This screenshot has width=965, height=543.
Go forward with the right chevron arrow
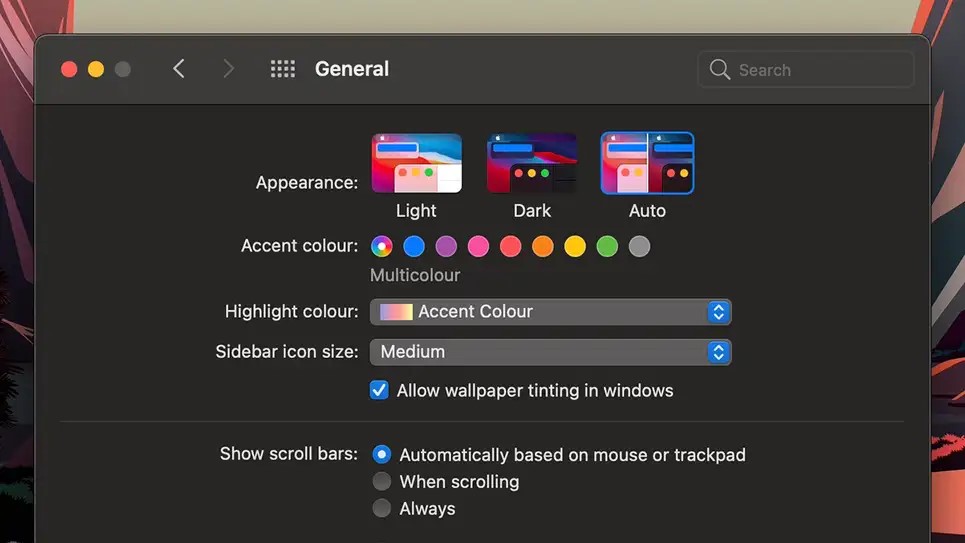[228, 69]
